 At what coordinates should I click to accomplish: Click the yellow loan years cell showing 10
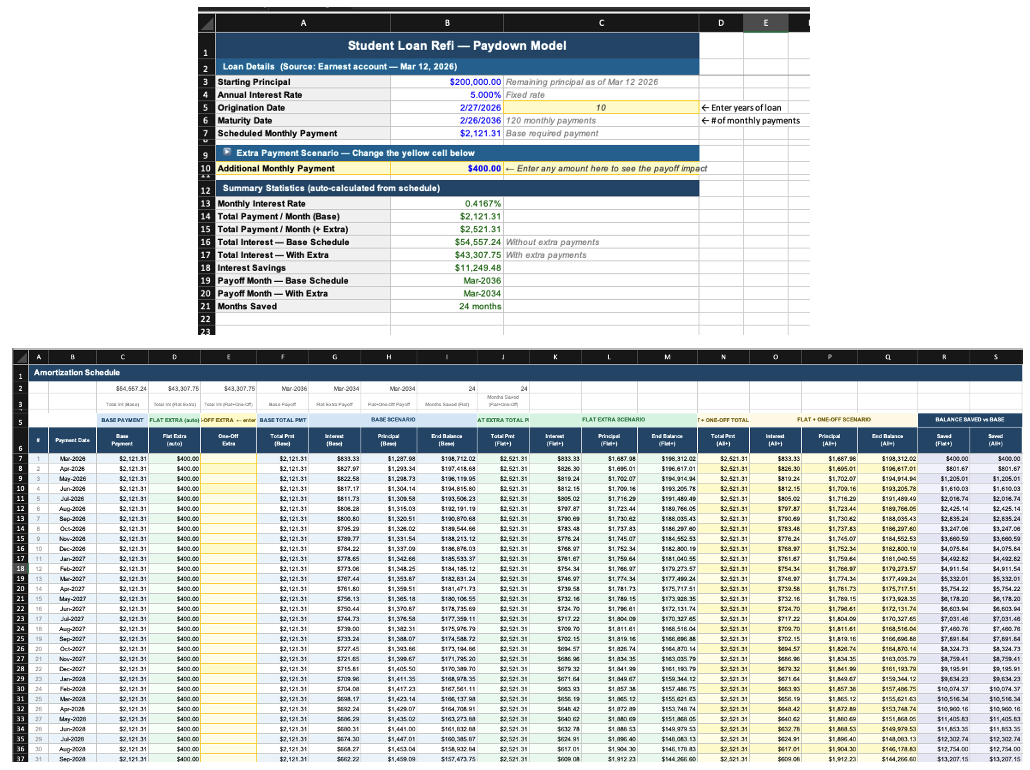[x=601, y=108]
